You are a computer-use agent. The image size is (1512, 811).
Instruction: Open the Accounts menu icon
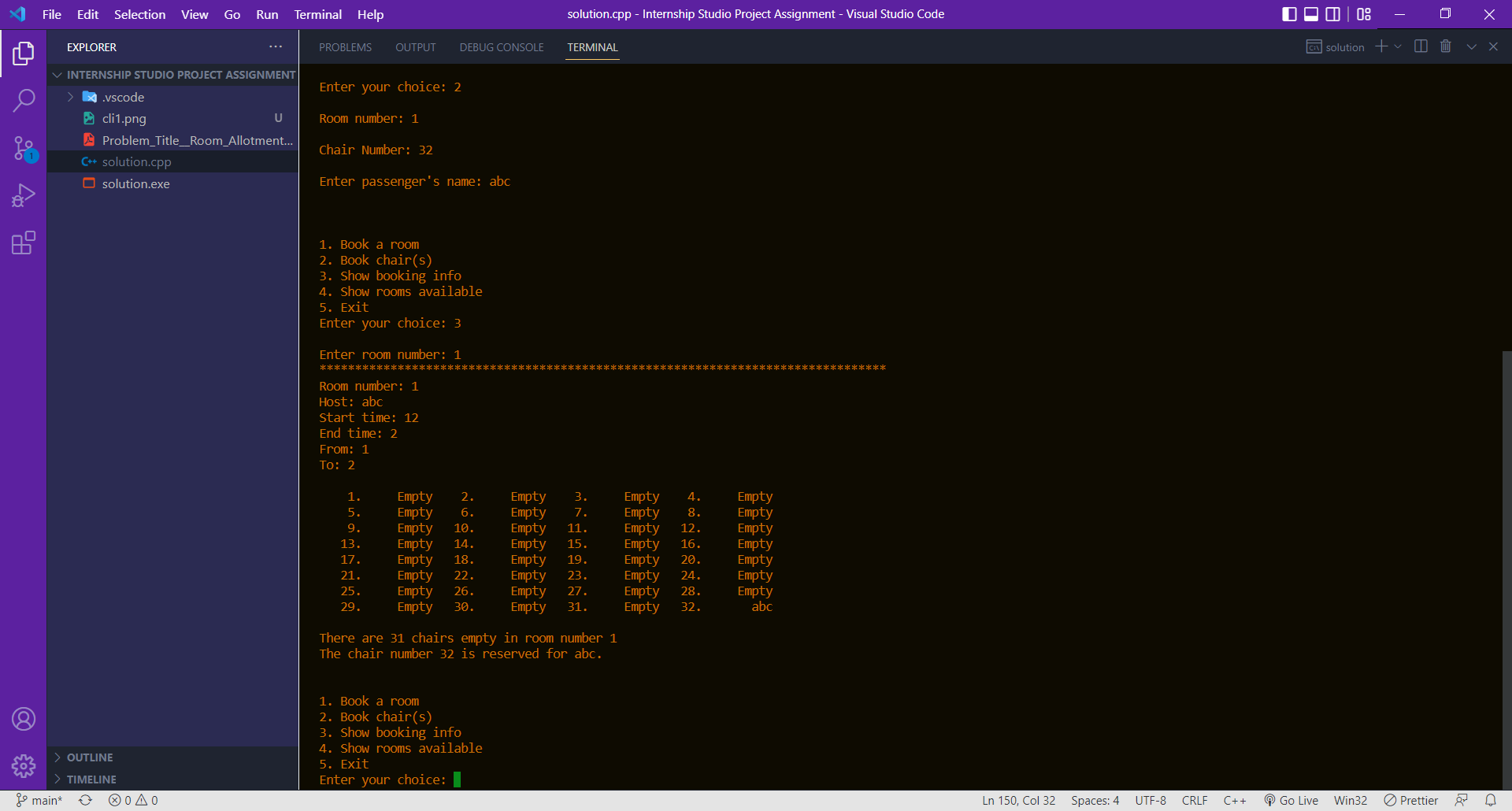[24, 719]
